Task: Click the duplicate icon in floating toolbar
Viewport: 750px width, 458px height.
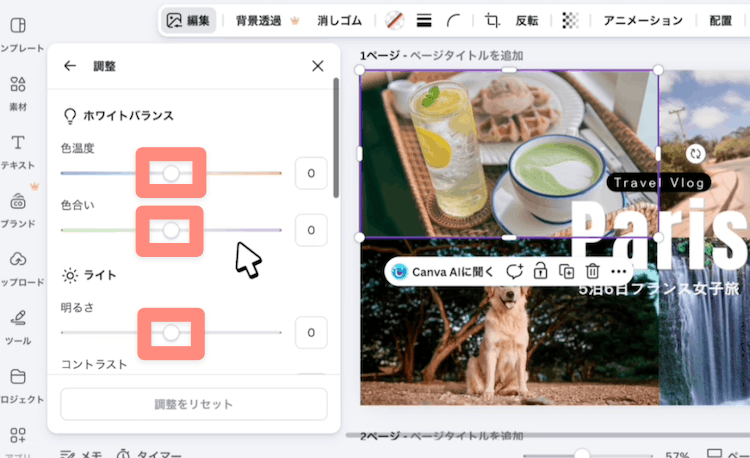Action: pos(566,272)
